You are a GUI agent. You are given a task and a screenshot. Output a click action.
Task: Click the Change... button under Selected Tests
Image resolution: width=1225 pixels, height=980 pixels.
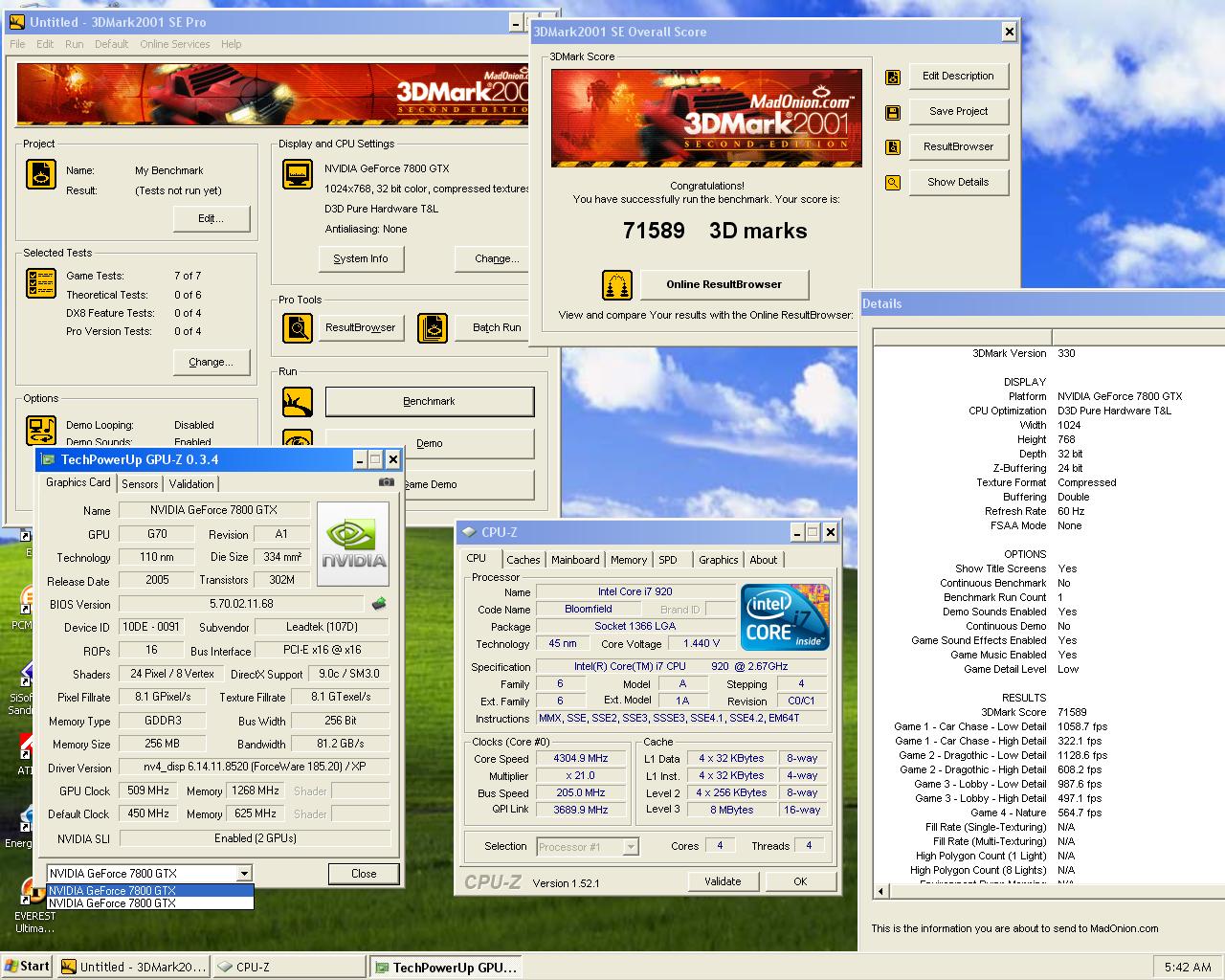212,363
